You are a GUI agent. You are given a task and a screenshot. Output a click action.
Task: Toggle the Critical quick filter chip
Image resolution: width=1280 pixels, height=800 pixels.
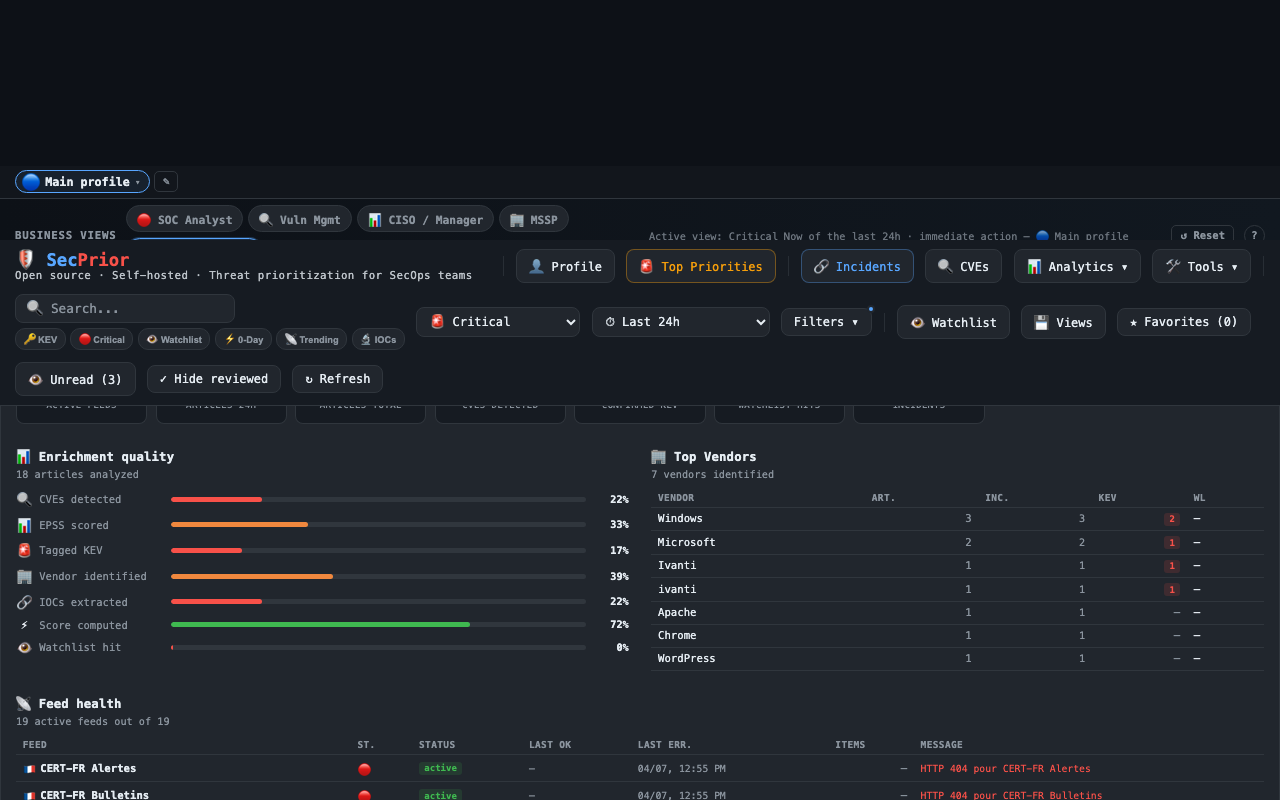point(101,339)
